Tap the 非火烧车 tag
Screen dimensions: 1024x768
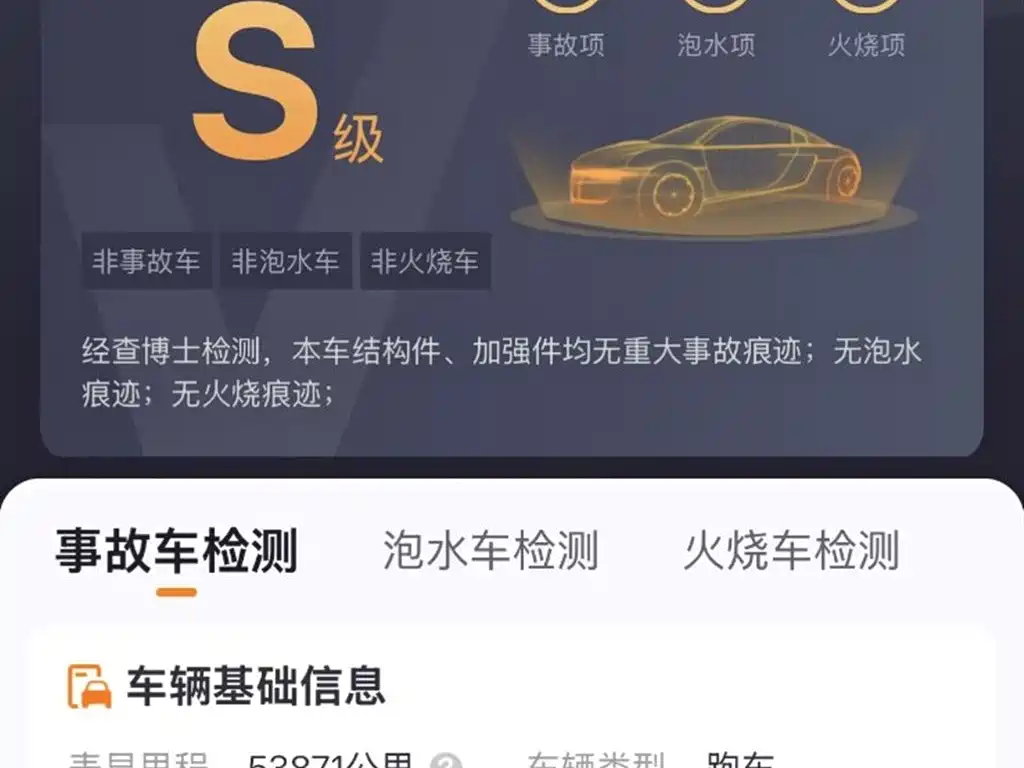(x=425, y=261)
